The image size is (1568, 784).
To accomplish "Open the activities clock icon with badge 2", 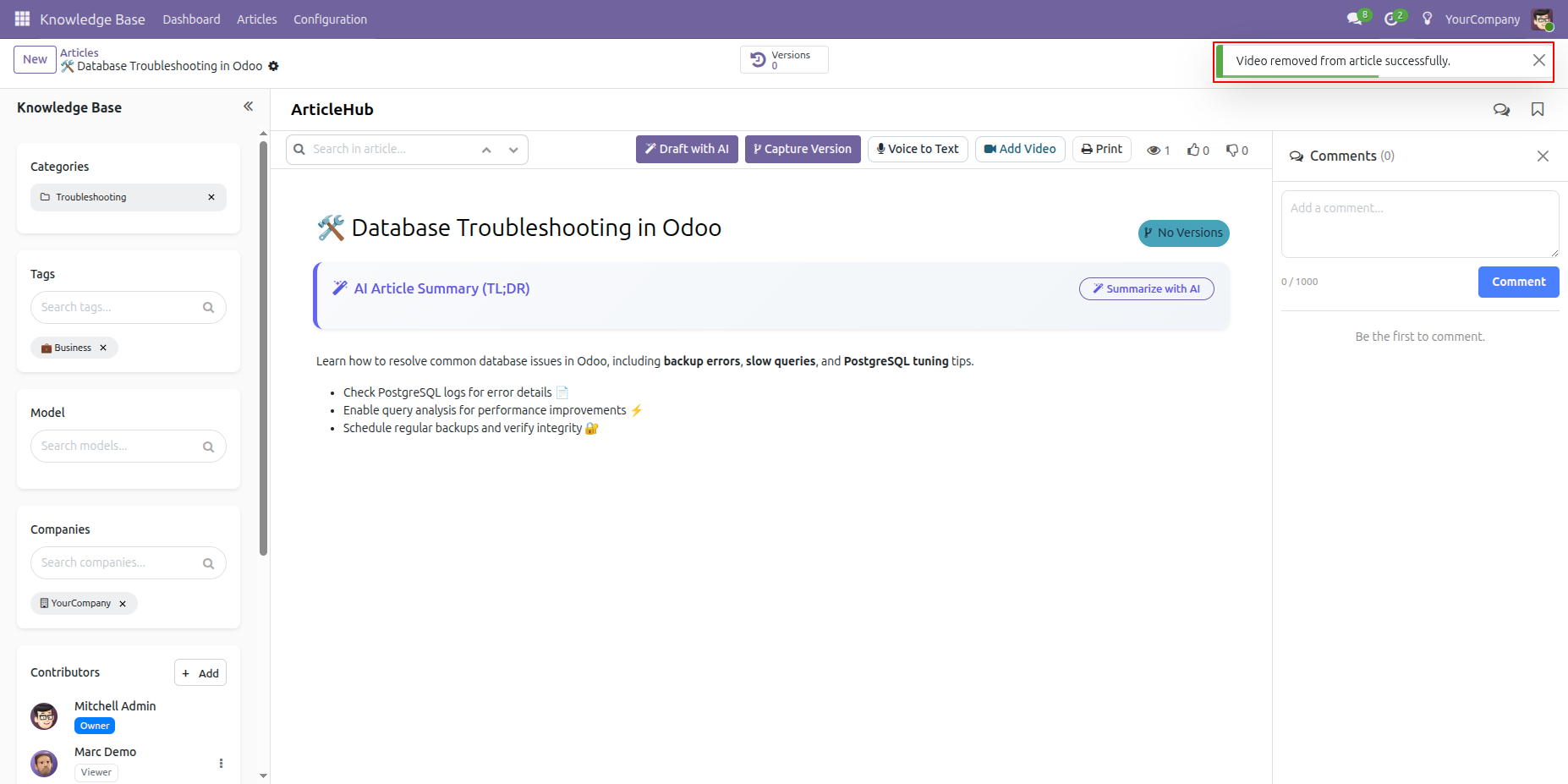I will (x=1395, y=19).
